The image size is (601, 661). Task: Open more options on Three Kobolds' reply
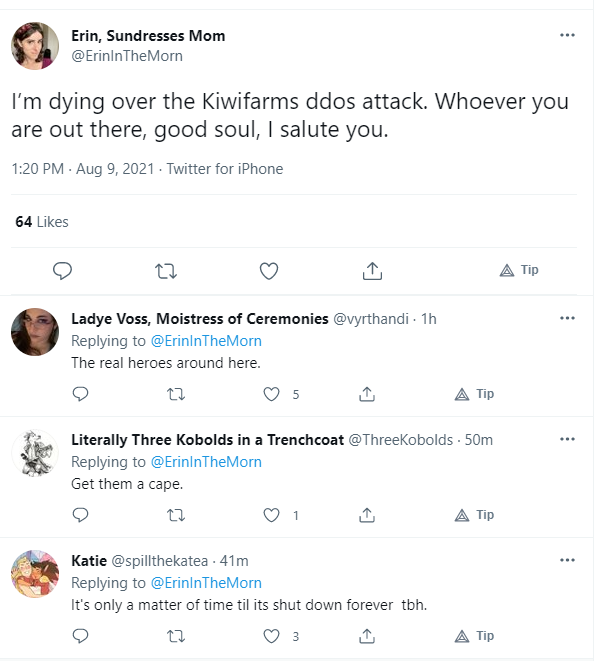567,439
